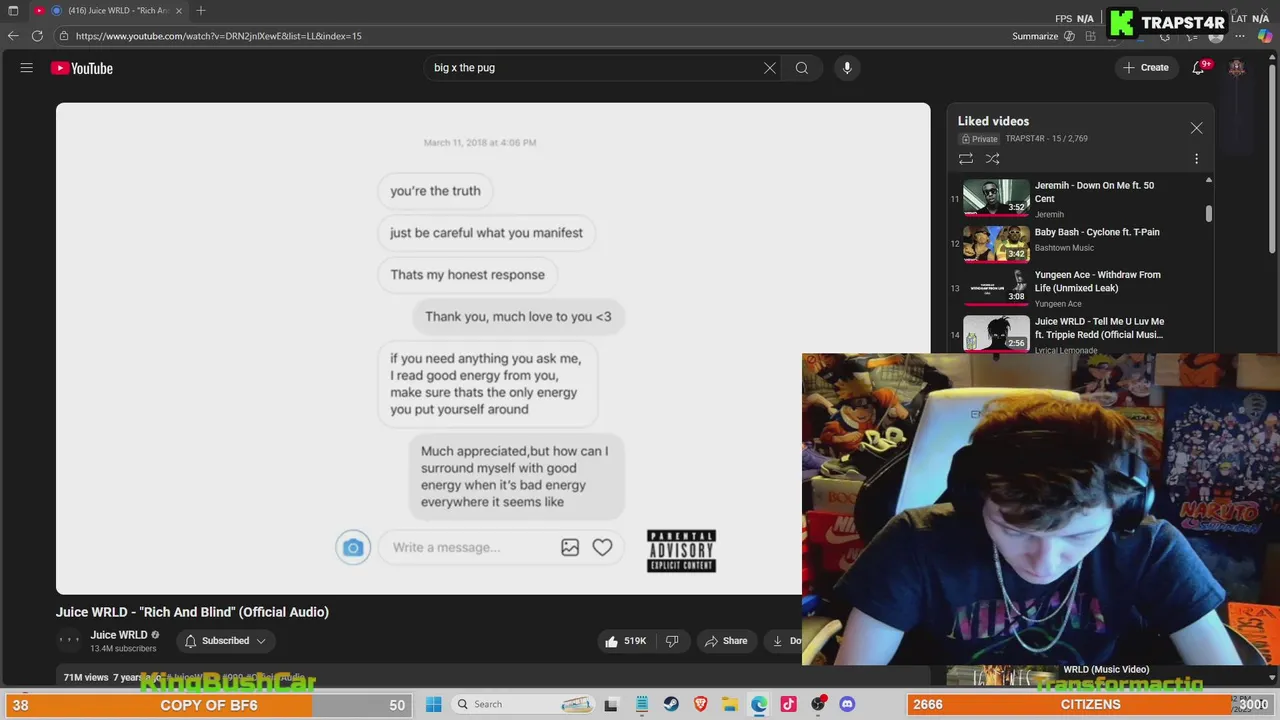This screenshot has width=1280, height=720.
Task: Close the Liked videos playlist panel
Action: [x=1196, y=128]
